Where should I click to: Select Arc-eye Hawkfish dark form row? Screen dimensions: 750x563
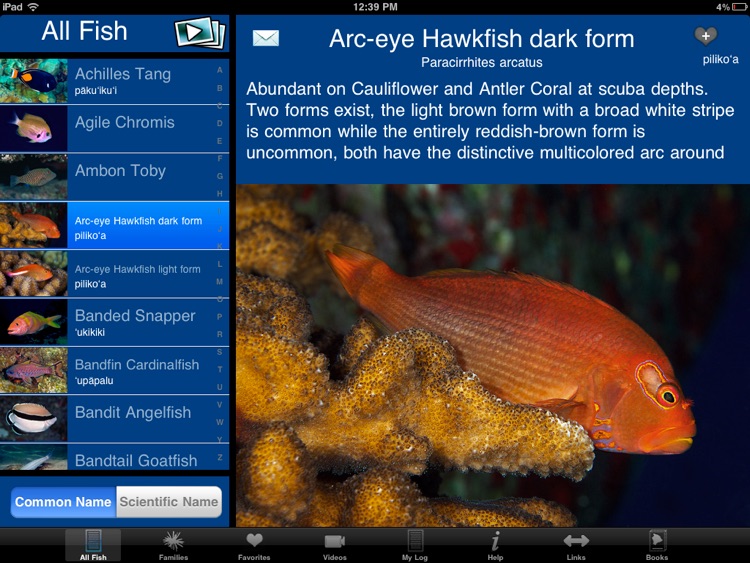(x=114, y=225)
